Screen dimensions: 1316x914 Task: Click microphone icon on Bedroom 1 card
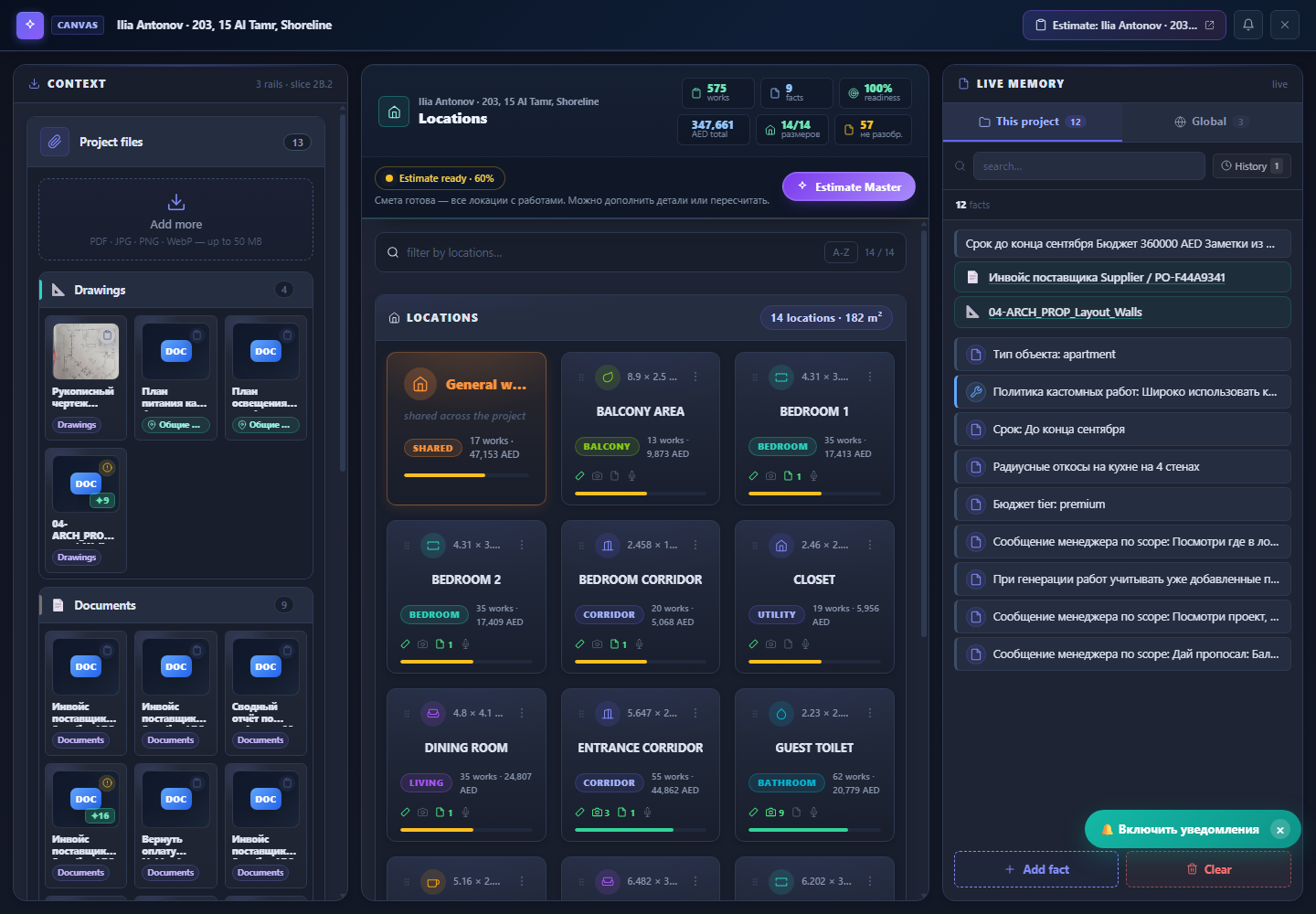coord(813,476)
